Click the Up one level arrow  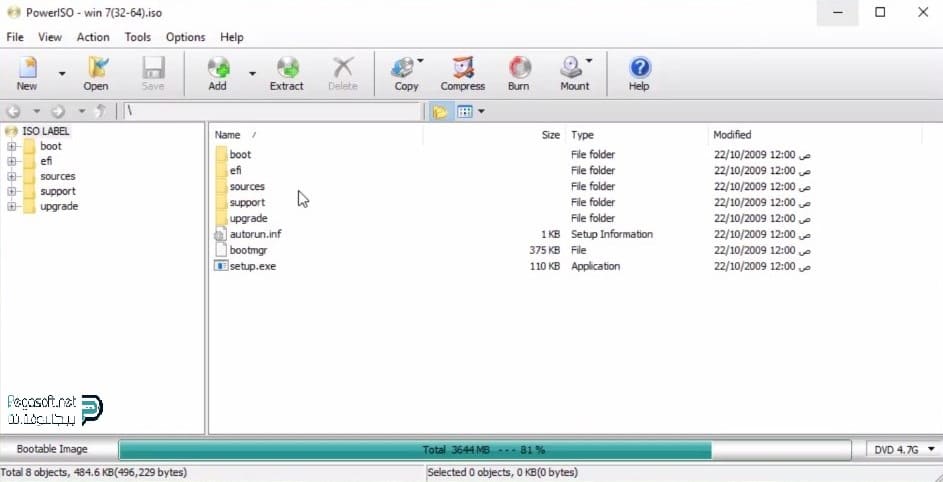click(101, 112)
